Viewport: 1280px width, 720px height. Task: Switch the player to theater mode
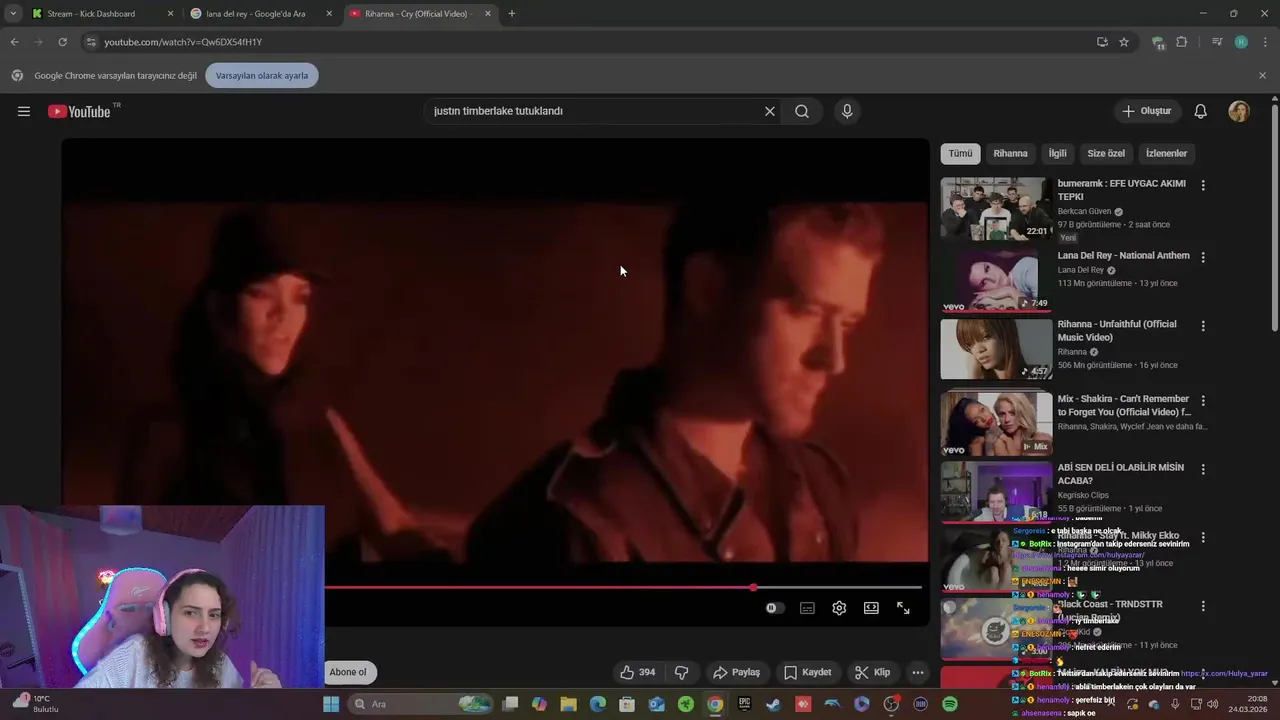point(871,608)
